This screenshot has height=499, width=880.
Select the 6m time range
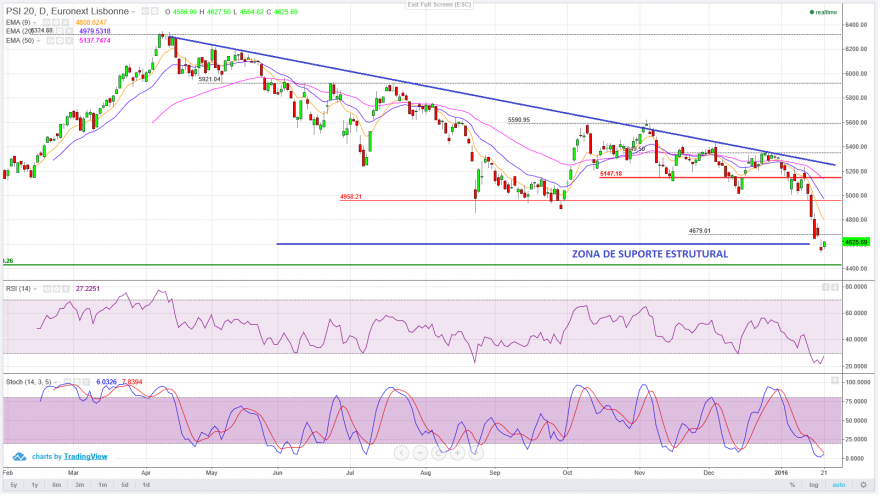tap(57, 485)
